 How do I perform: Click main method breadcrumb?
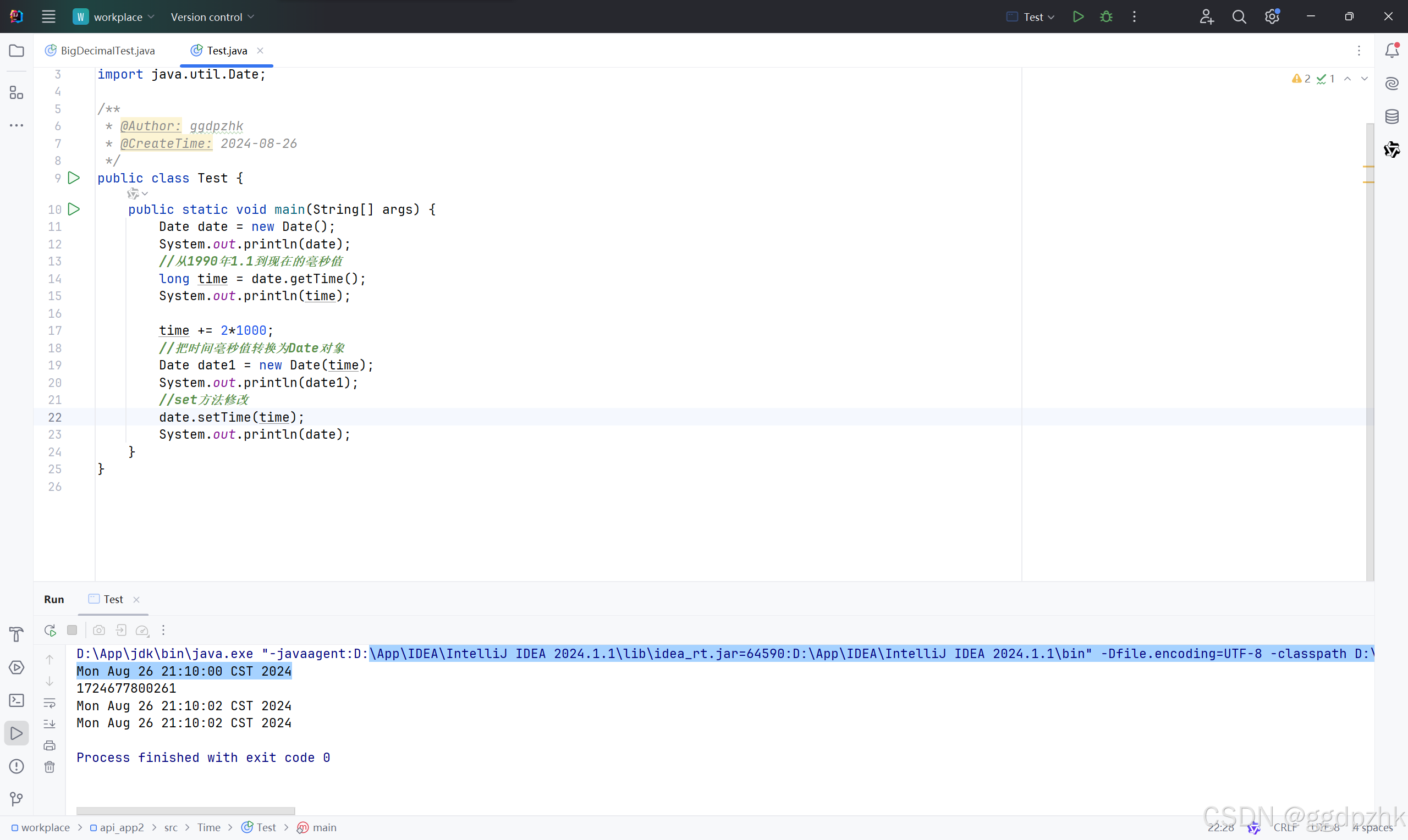click(317, 827)
